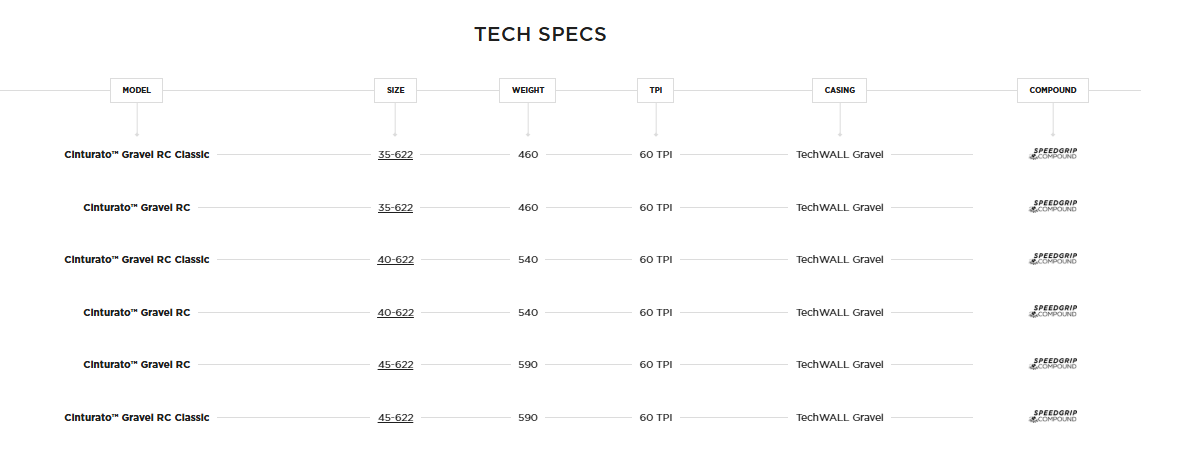This screenshot has height=466, width=1183.
Task: Click SpeedGrip Compound logo in third row
Action: tap(1053, 259)
